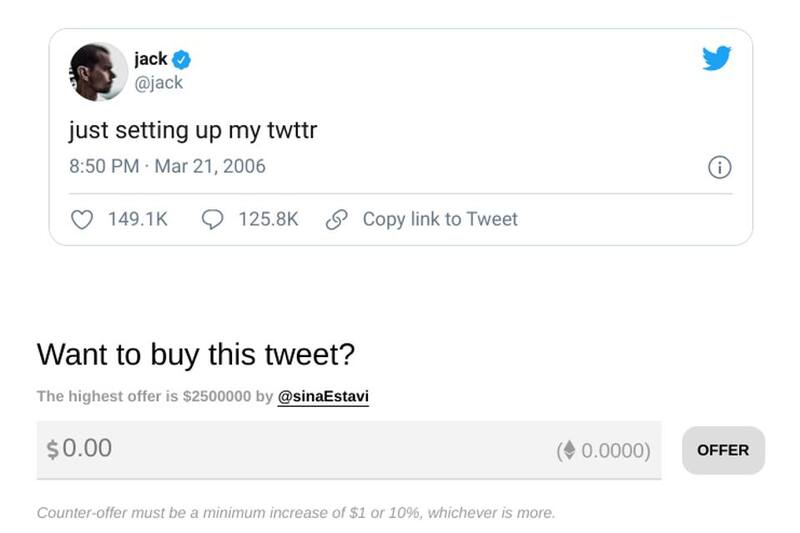Viewport: 800px width, 533px height.
Task: Click the OFFER button
Action: click(723, 450)
